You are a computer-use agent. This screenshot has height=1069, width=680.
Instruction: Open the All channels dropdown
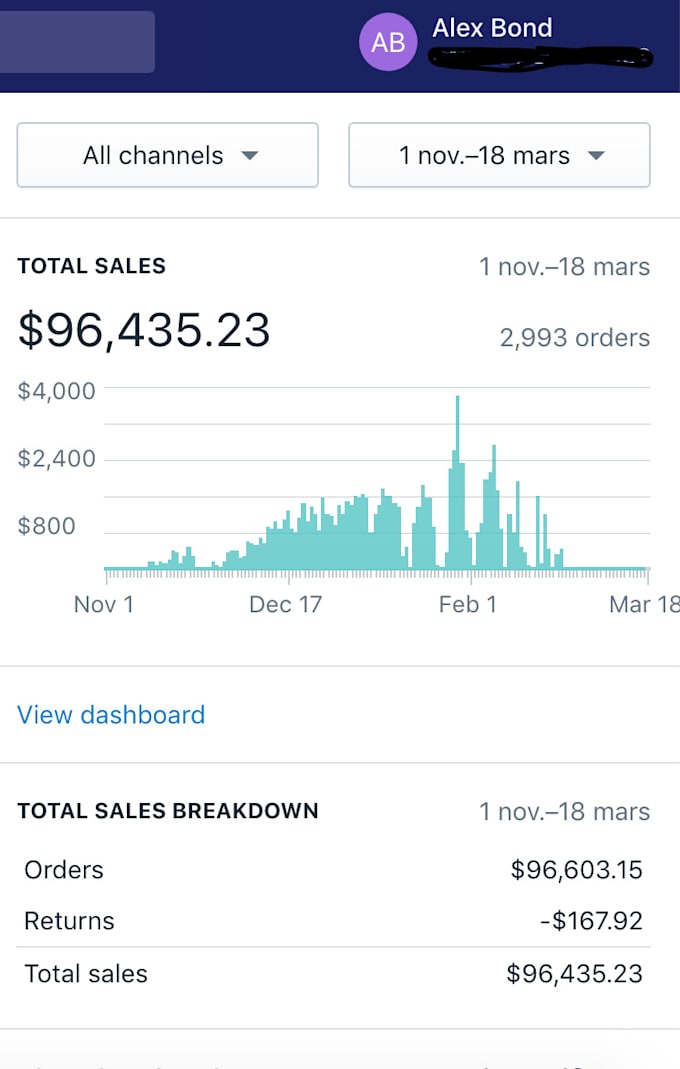167,155
